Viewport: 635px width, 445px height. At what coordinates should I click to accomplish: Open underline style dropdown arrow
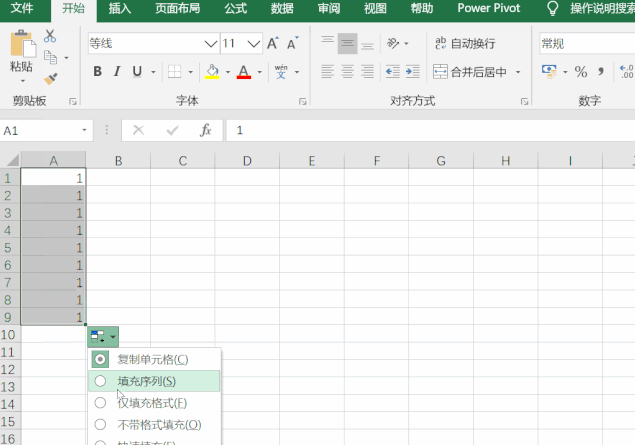click(x=153, y=72)
